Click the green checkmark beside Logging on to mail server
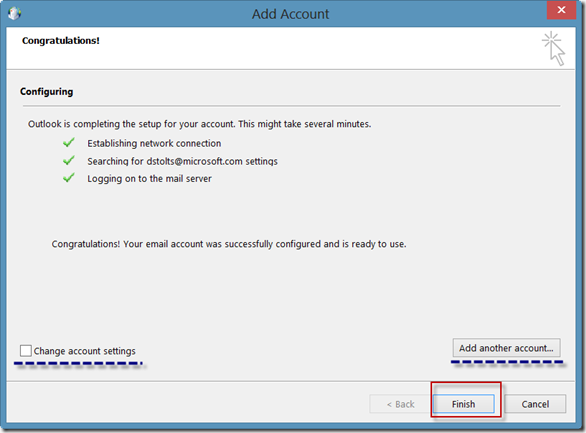 69,178
